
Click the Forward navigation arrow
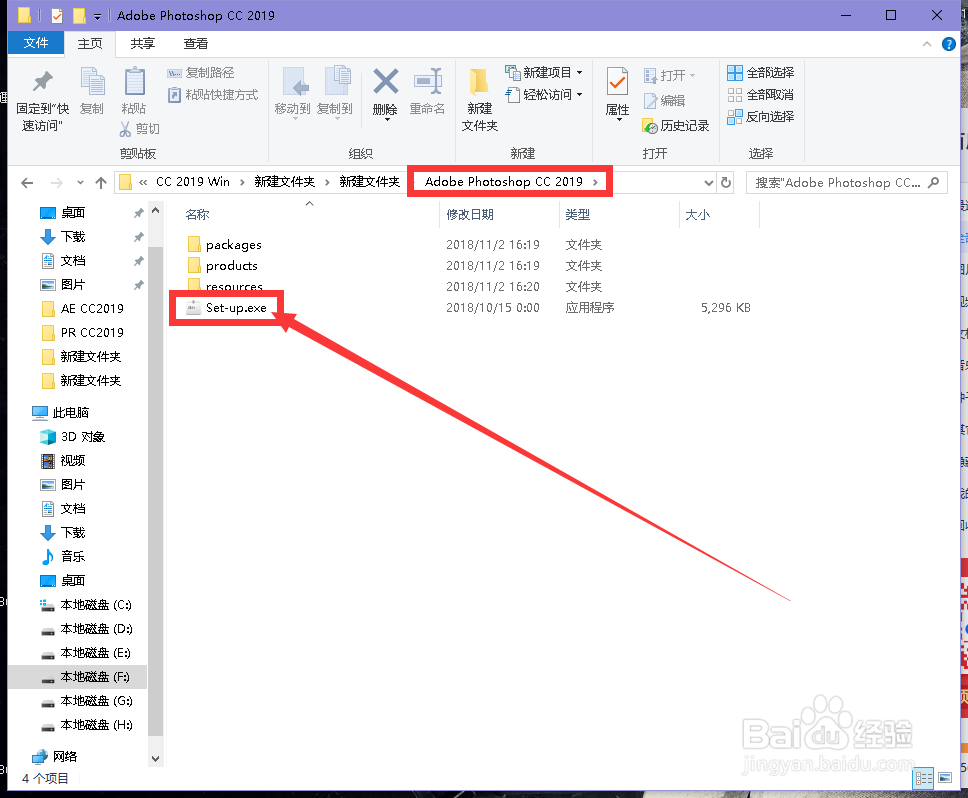click(57, 183)
